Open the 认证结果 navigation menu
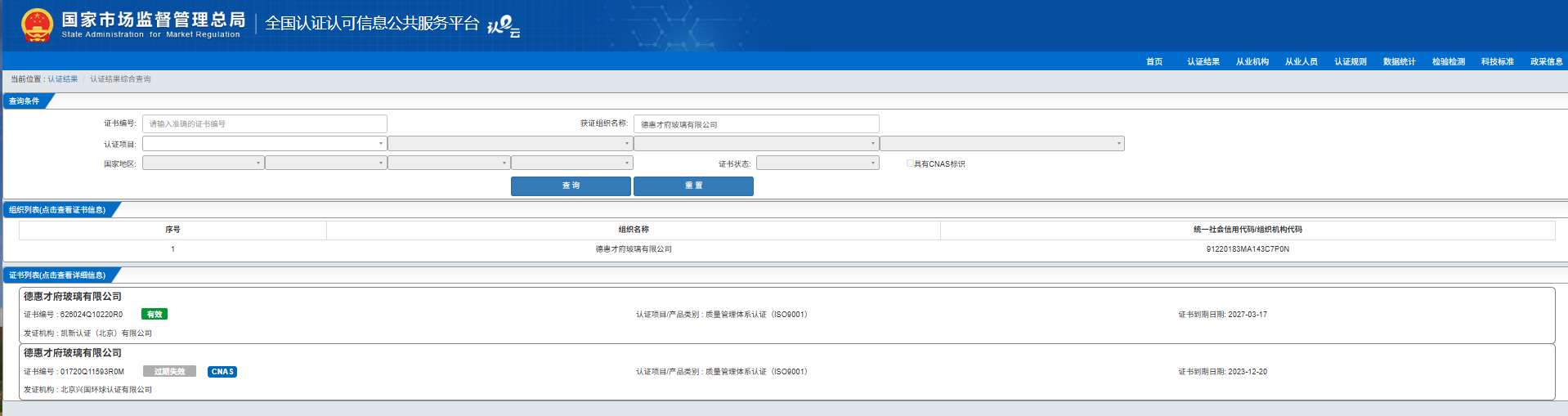This screenshot has width=1568, height=416. pos(1203,61)
